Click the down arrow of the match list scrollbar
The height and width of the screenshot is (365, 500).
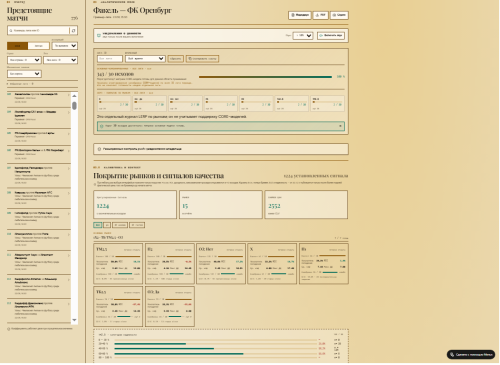coord(74,320)
